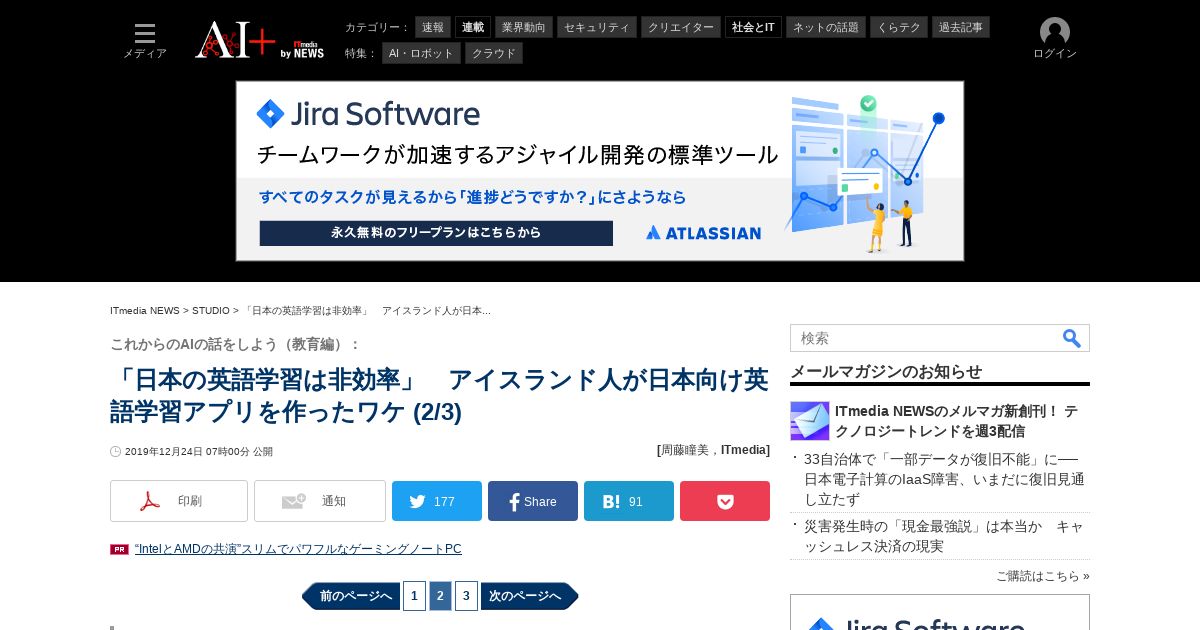Follow the STUDIO breadcrumb link
1200x630 pixels.
[x=211, y=311]
